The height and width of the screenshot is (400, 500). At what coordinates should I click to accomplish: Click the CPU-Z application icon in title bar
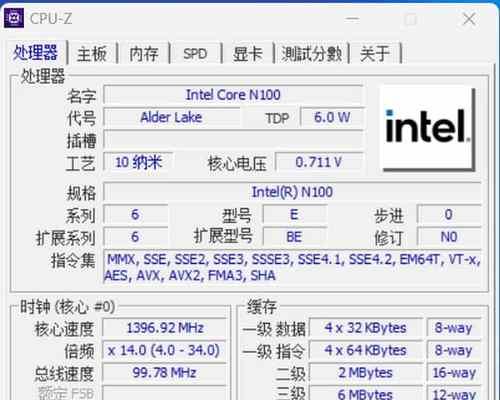pyautogui.click(x=14, y=18)
